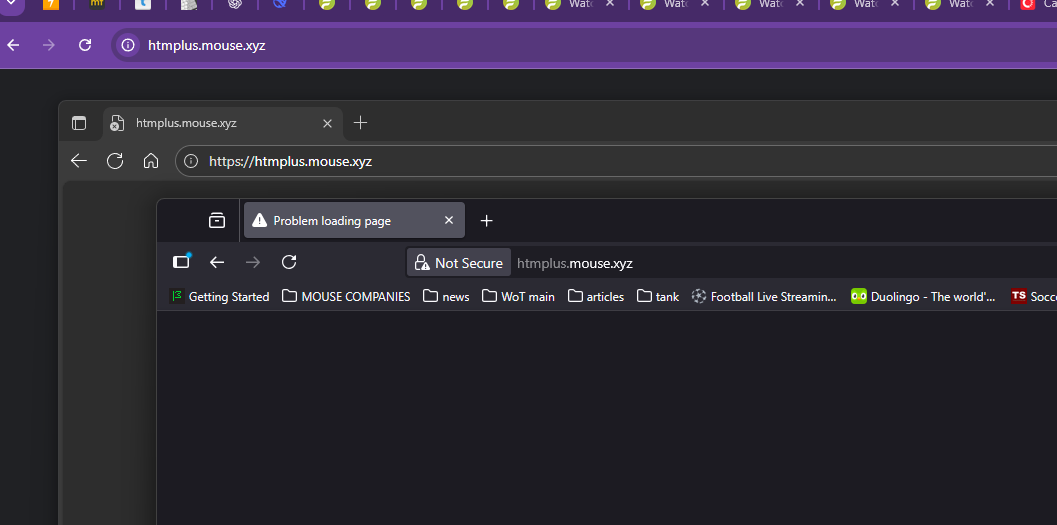The width and height of the screenshot is (1057, 525).
Task: Click the https://htmplus.mouse.xyz address field
Action: coord(615,162)
